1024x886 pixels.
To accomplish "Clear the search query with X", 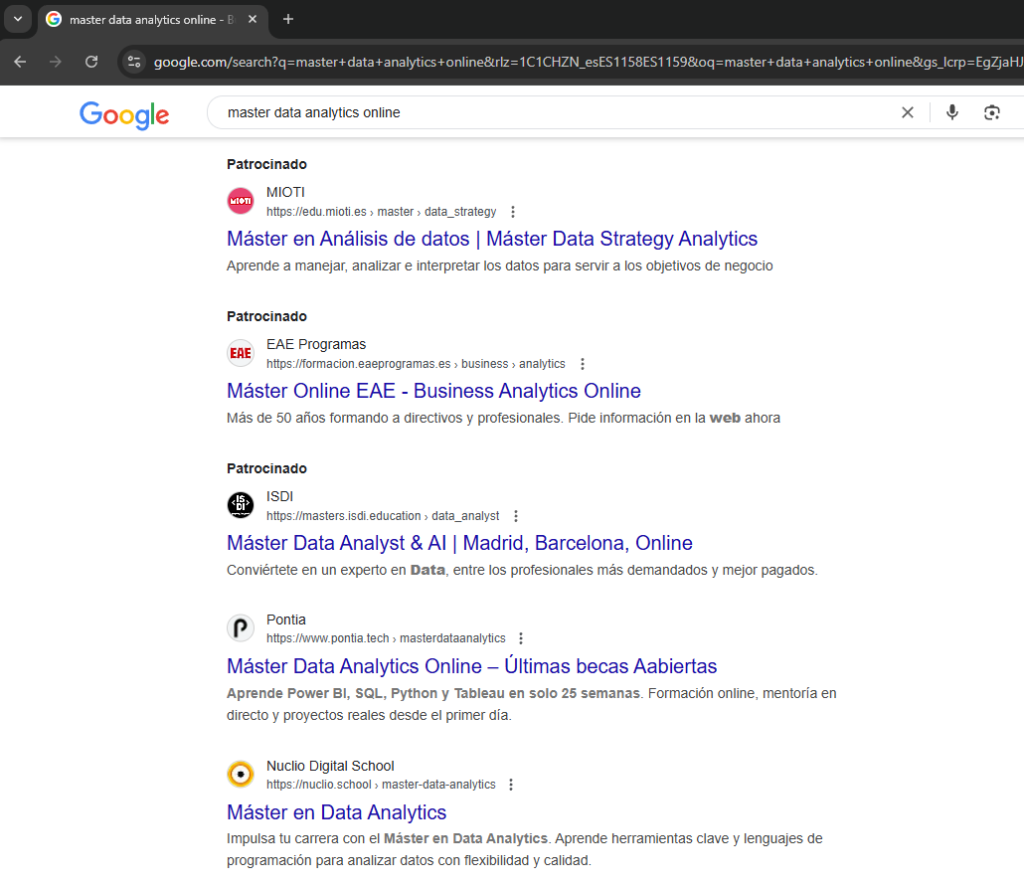I will tap(907, 112).
